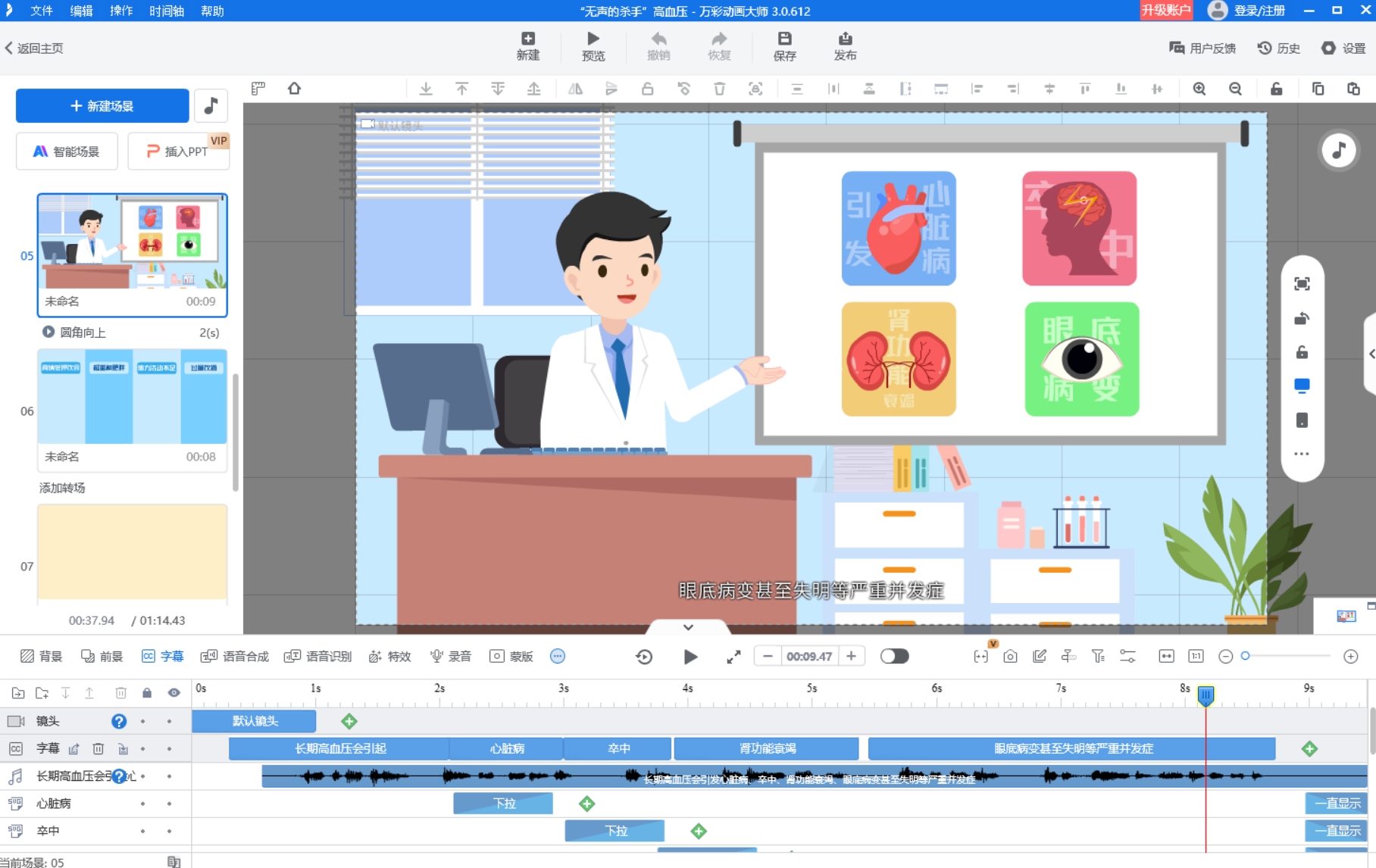Click the copy icon in canvas toolbar
Image resolution: width=1376 pixels, height=868 pixels.
(1318, 89)
